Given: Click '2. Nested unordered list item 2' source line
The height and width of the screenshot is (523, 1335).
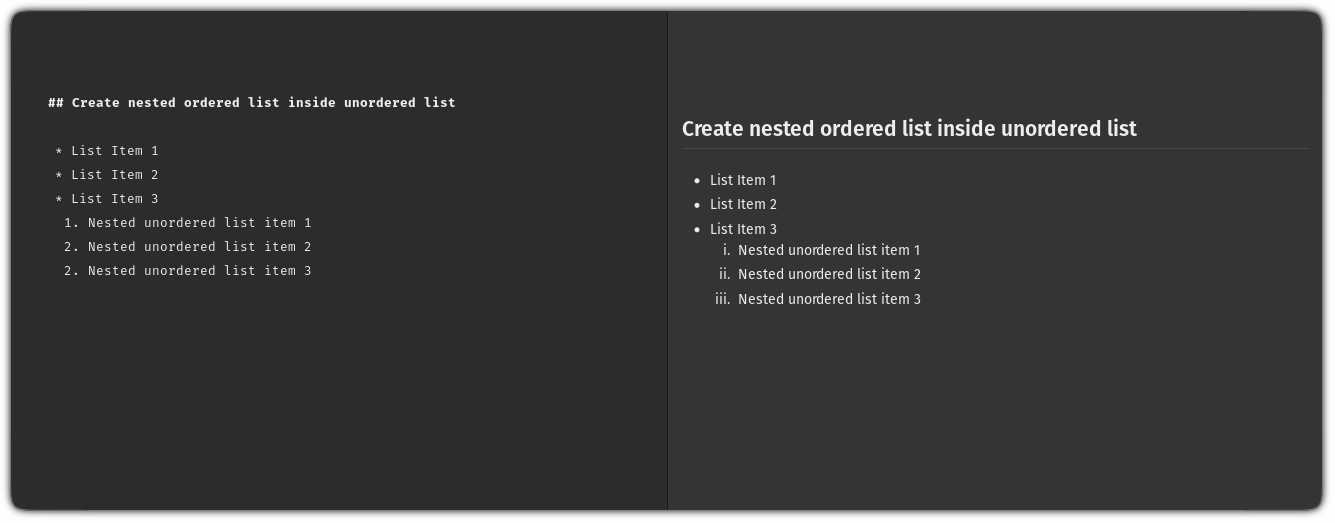Looking at the screenshot, I should (x=188, y=247).
